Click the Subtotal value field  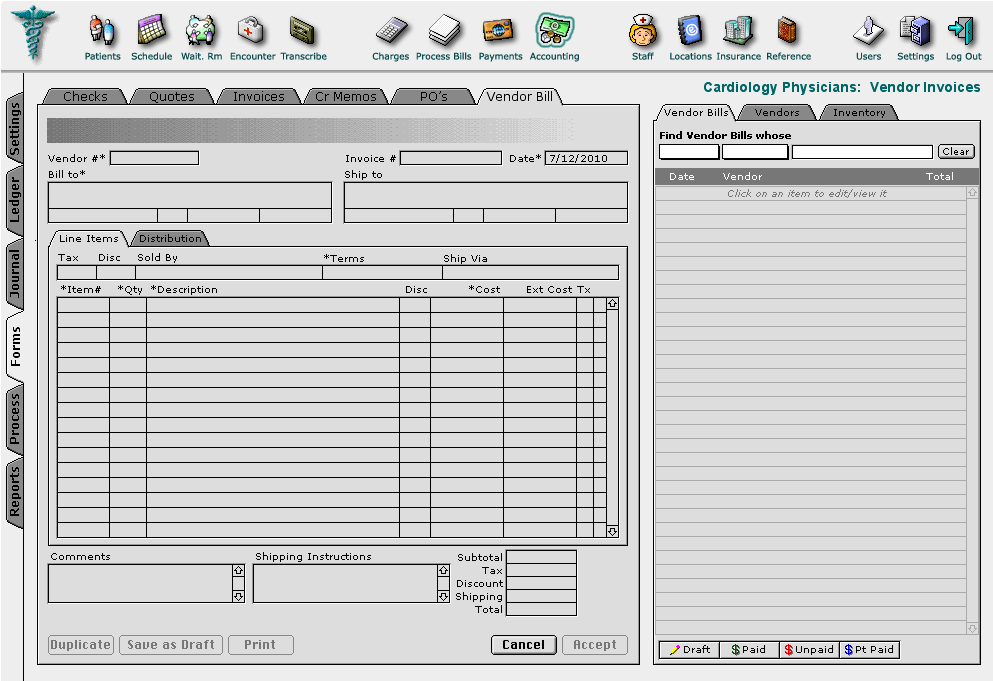541,557
